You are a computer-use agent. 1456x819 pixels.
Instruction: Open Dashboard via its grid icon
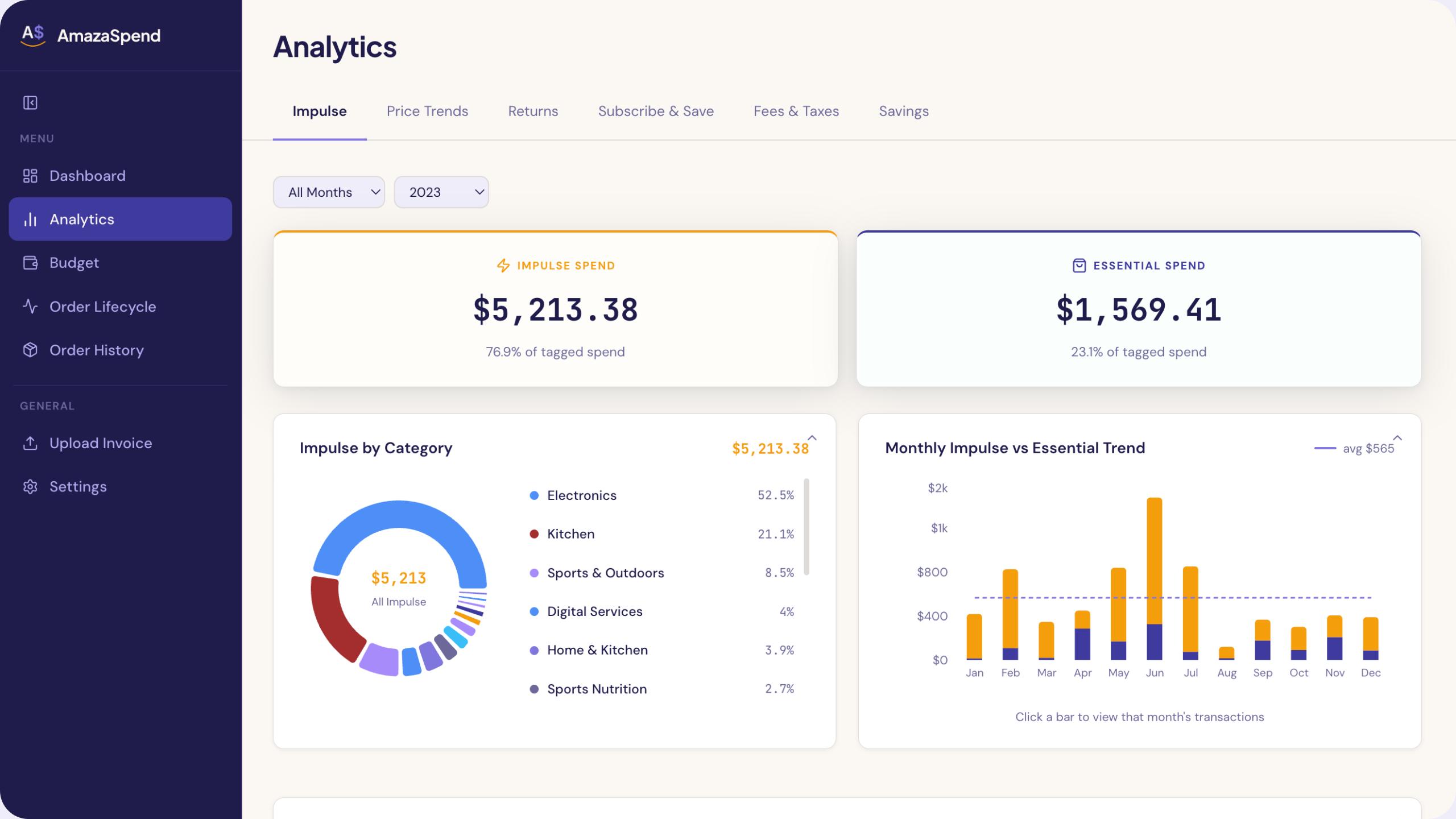[30, 176]
